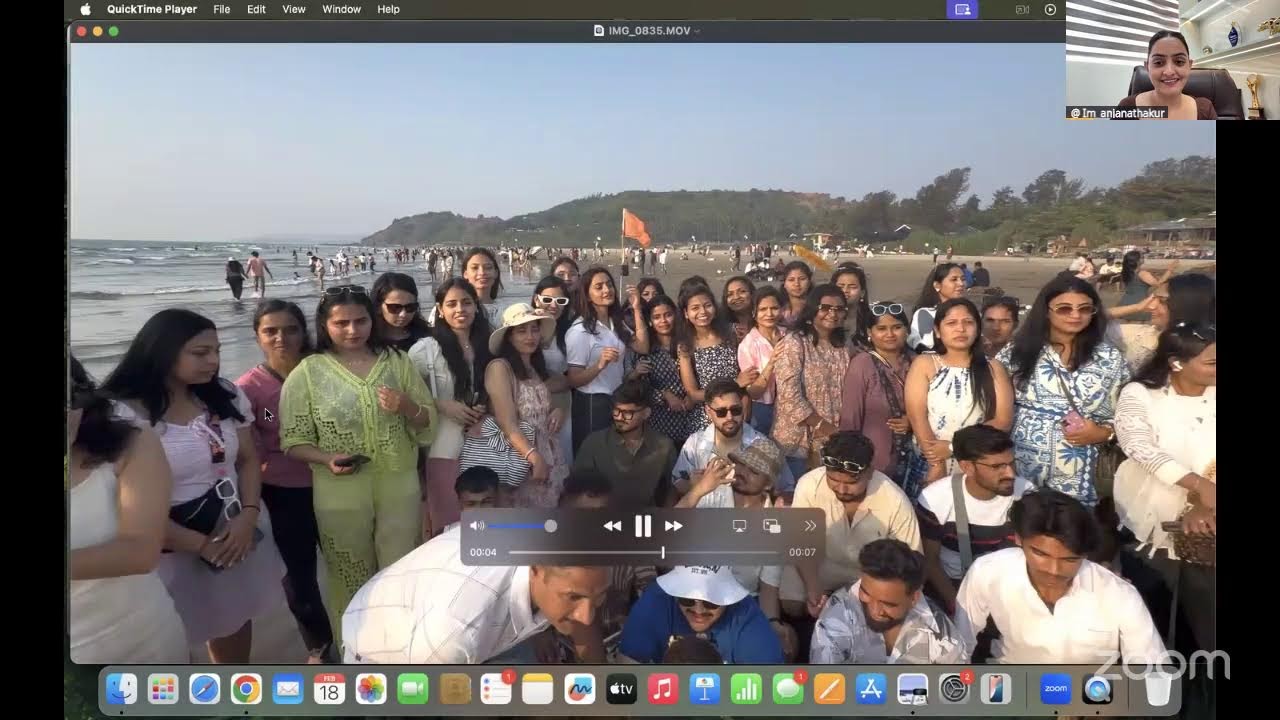Open Mail from the dock
1280x720 pixels.
pyautogui.click(x=288, y=688)
